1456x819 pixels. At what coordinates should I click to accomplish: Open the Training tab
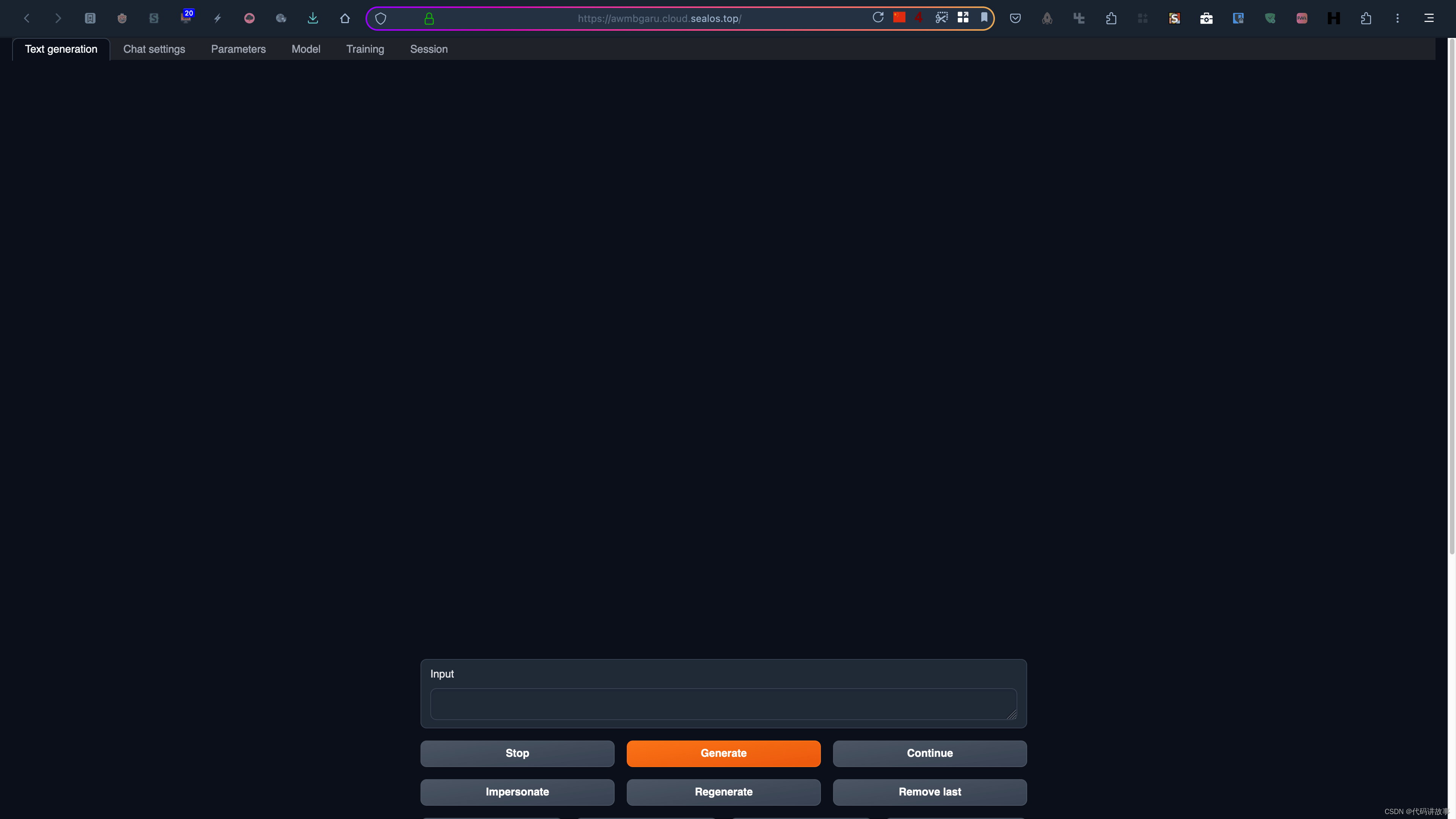point(365,49)
